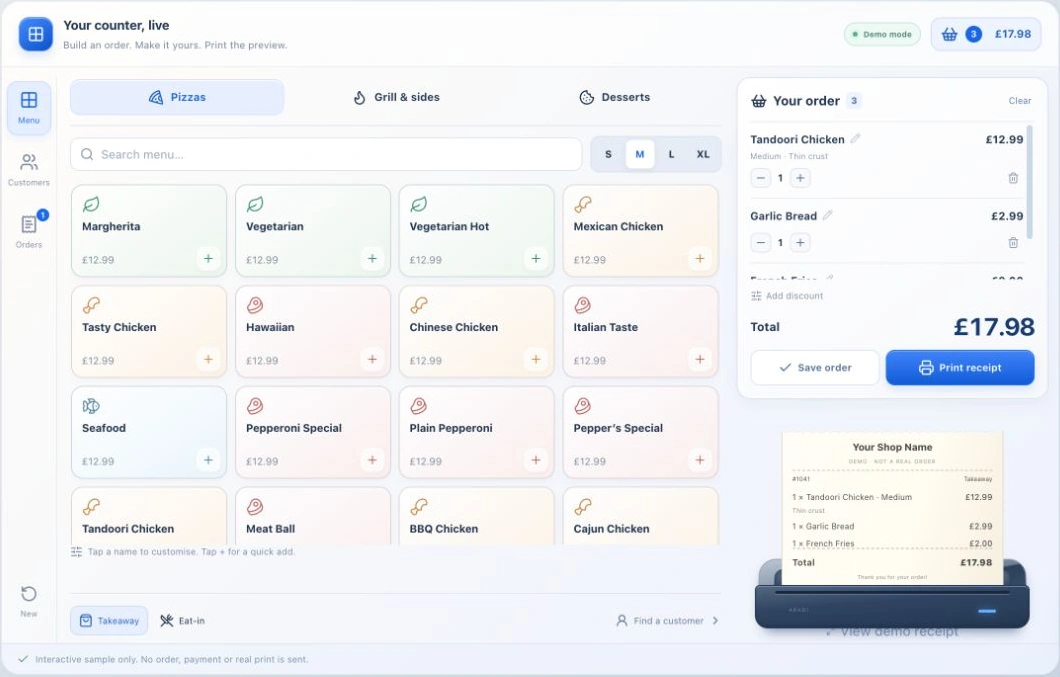The image size is (1060, 677).
Task: Select size M
Action: click(640, 154)
